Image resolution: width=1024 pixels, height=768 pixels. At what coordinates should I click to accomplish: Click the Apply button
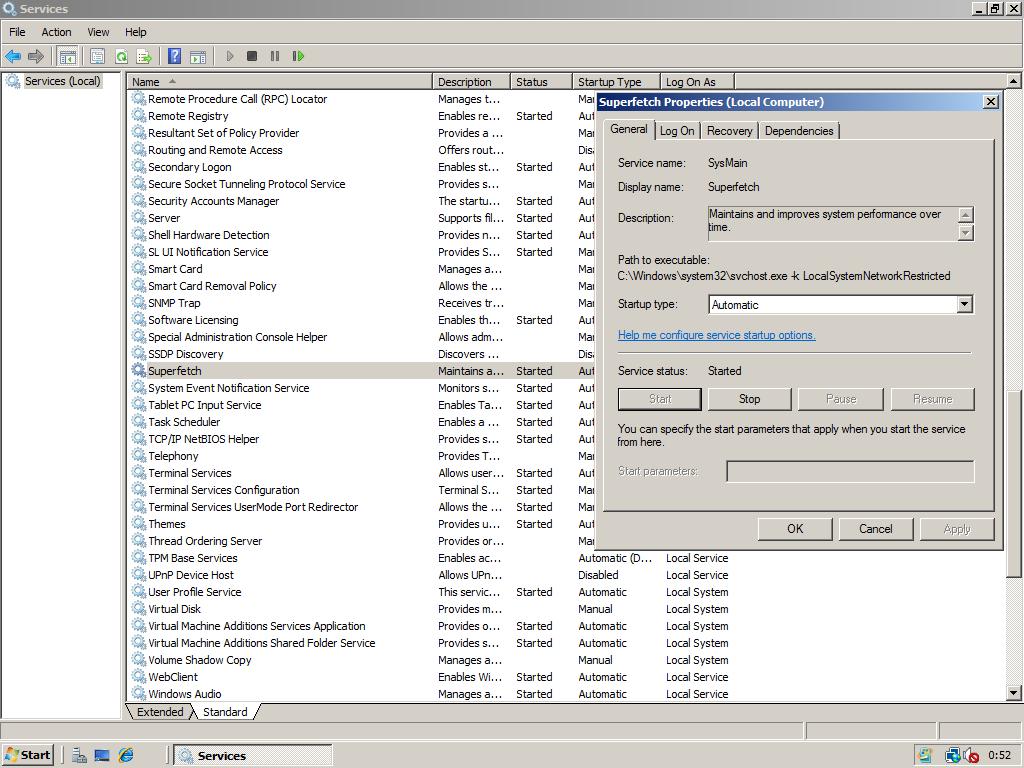[x=957, y=529]
